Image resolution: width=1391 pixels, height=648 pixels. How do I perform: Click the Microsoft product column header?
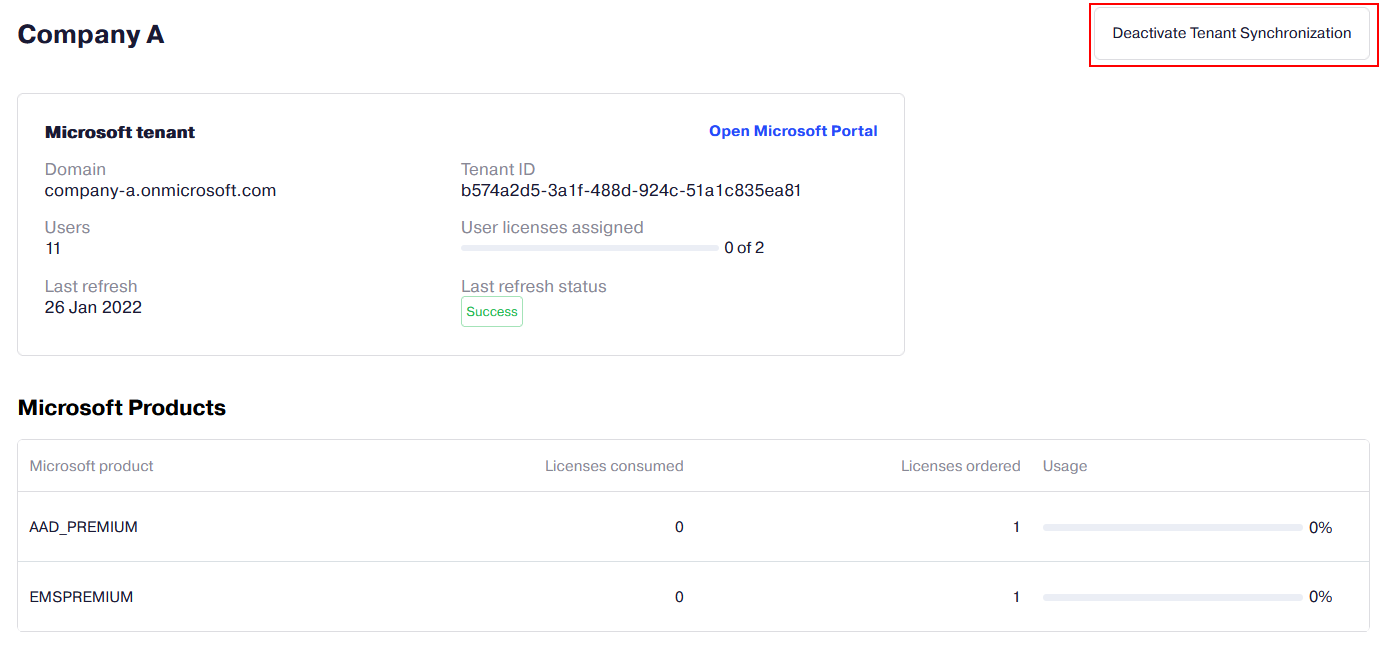tap(92, 466)
